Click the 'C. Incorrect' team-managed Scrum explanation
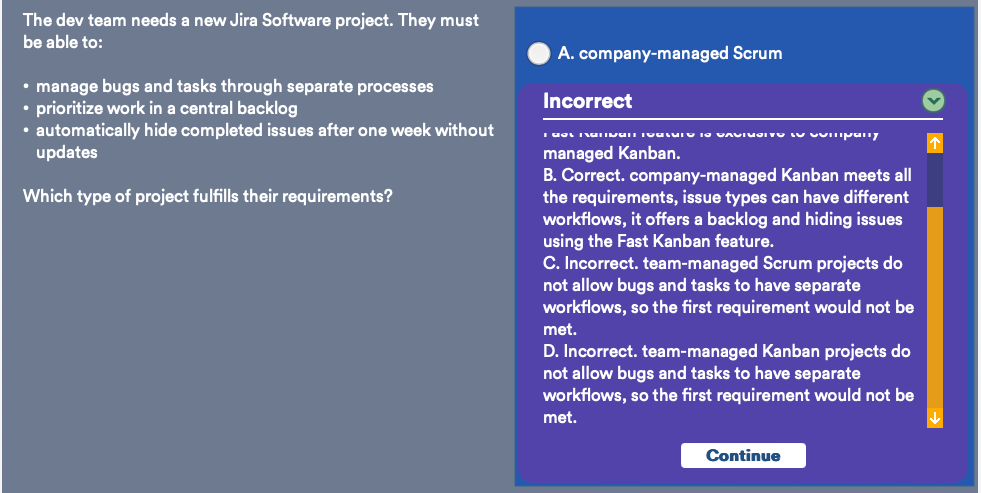 [728, 296]
